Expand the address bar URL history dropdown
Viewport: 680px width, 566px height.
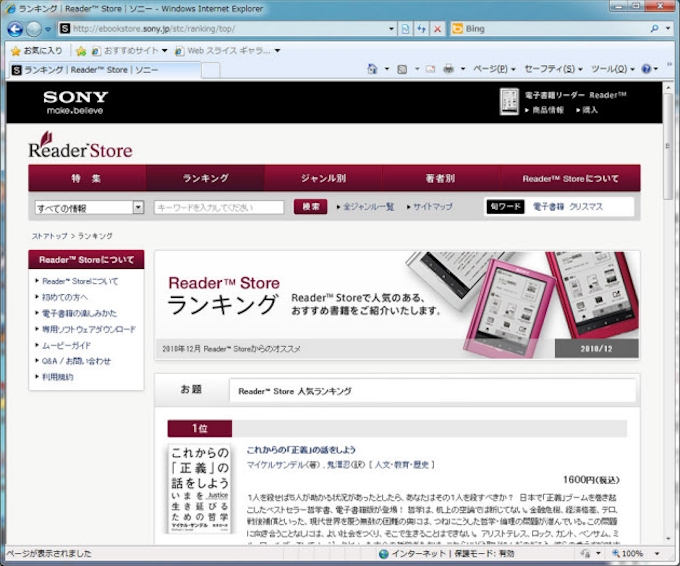[x=391, y=29]
